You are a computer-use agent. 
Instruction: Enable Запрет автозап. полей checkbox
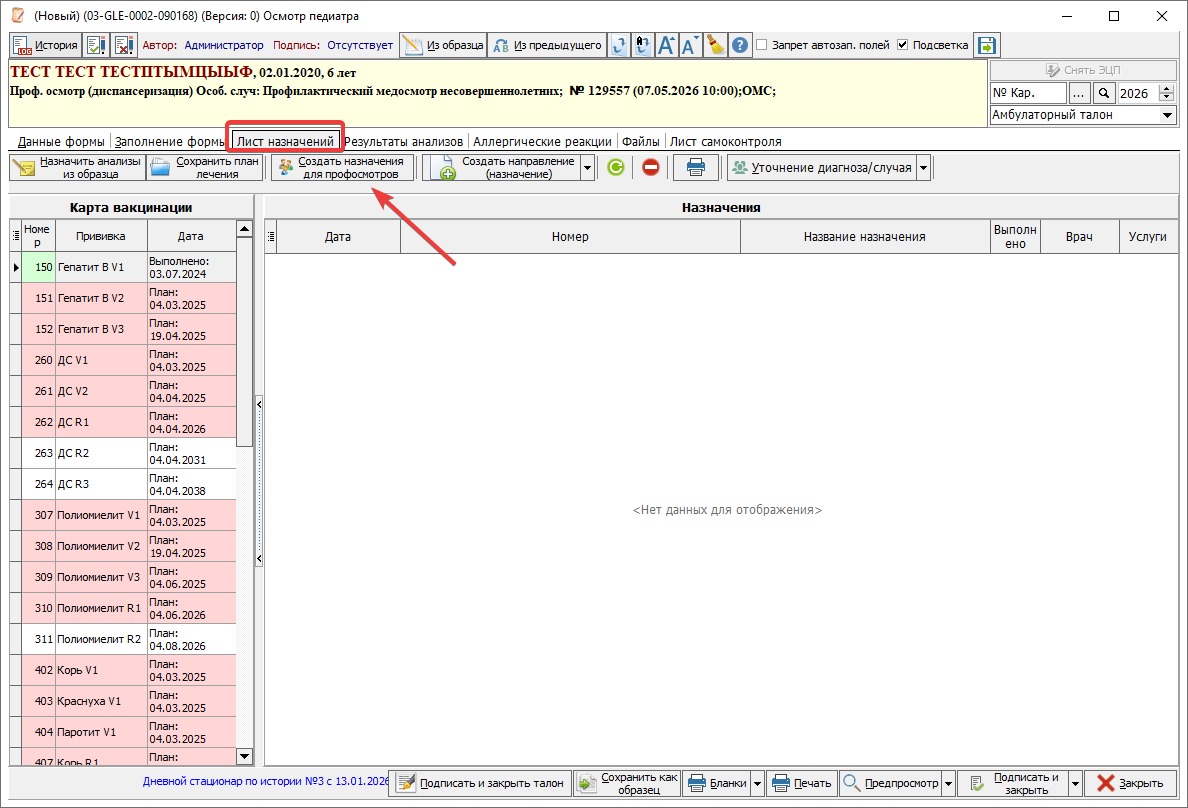[x=762, y=45]
